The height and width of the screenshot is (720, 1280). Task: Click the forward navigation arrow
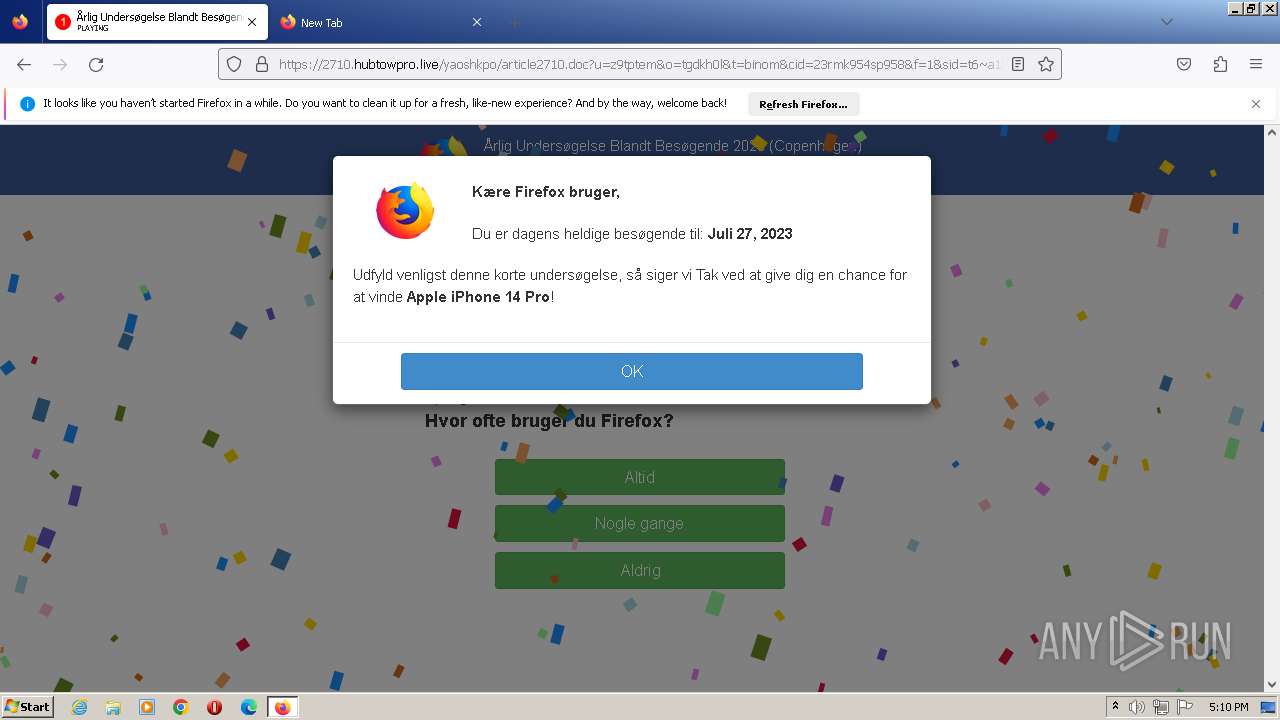tap(60, 64)
